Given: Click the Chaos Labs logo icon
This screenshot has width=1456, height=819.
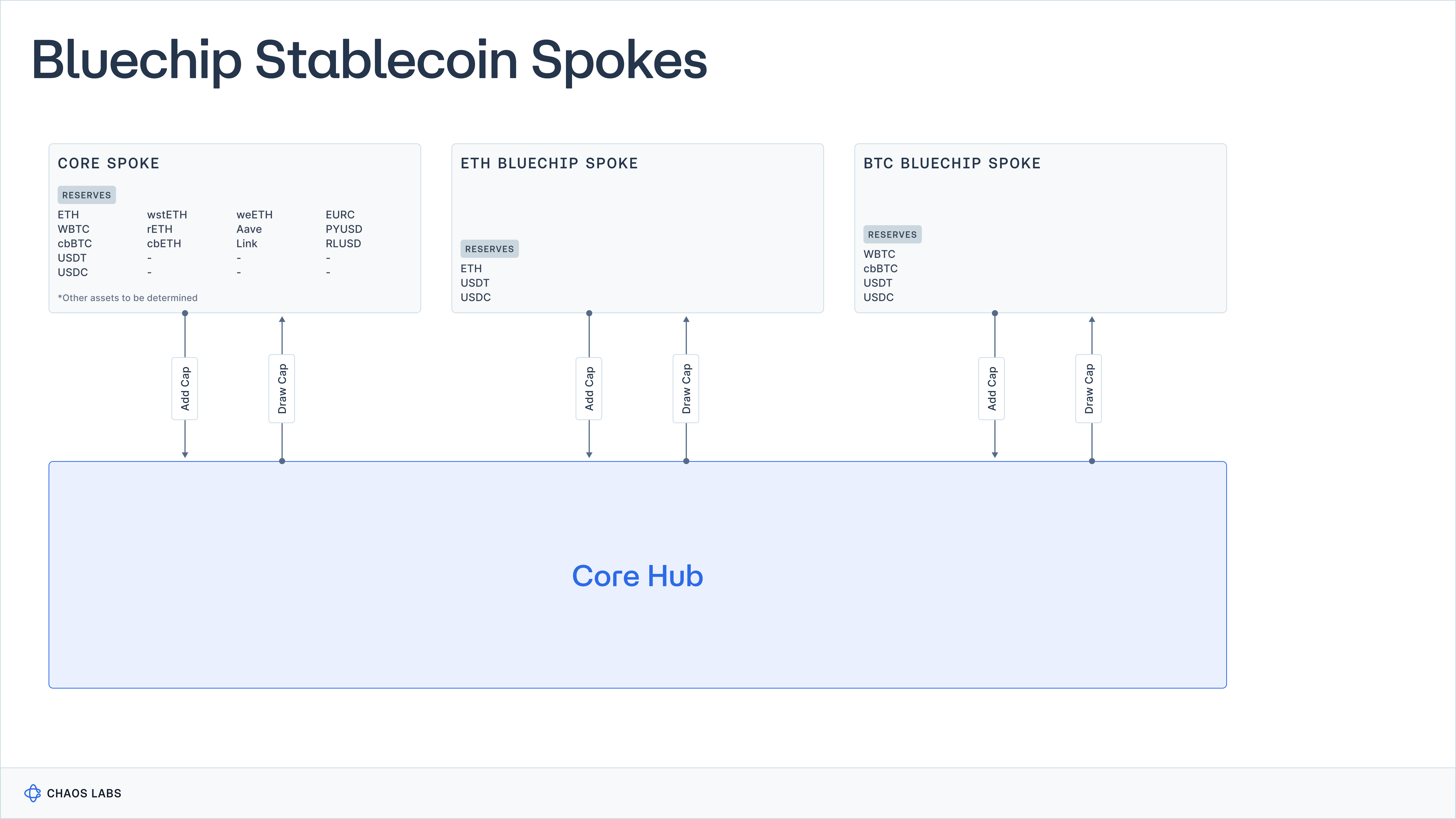Looking at the screenshot, I should point(32,793).
